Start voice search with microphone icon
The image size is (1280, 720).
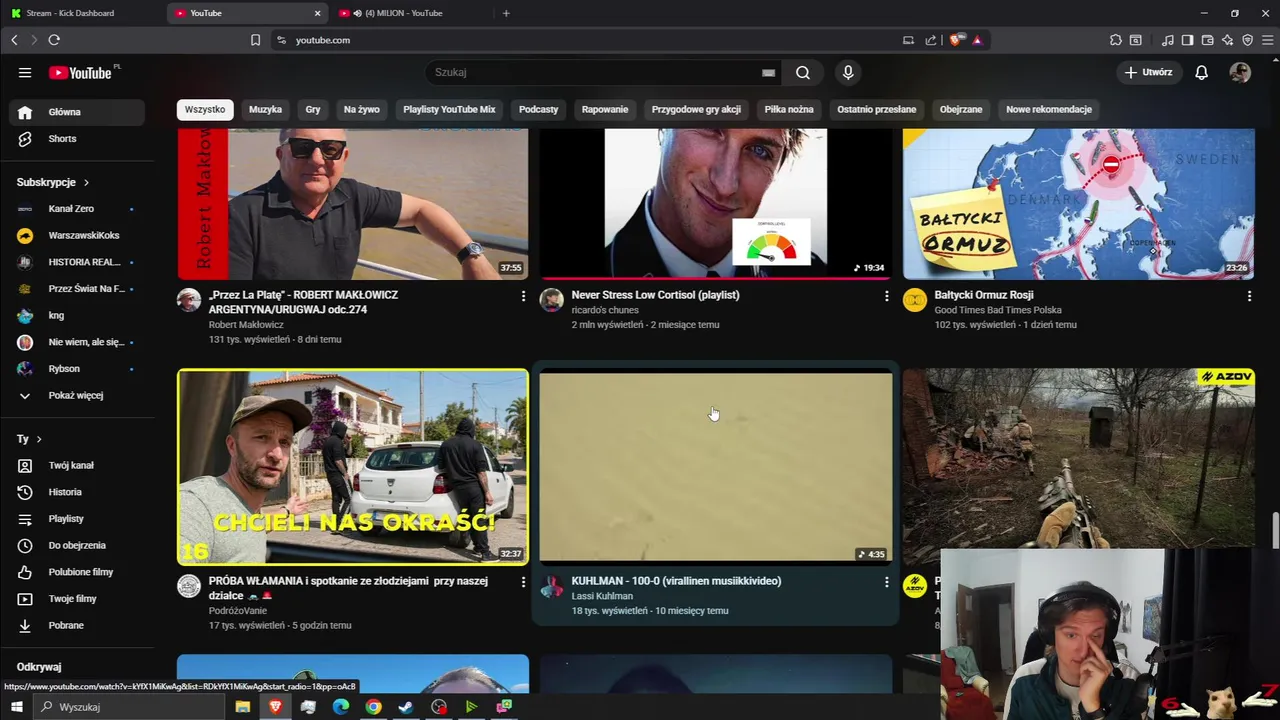click(x=848, y=72)
